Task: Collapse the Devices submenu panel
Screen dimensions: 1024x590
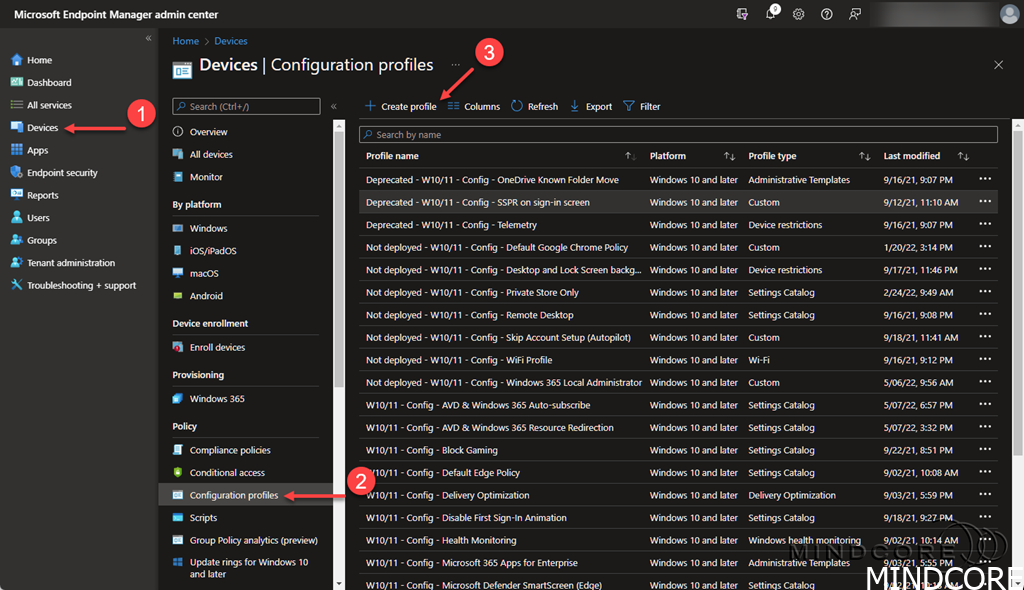Action: pyautogui.click(x=334, y=106)
